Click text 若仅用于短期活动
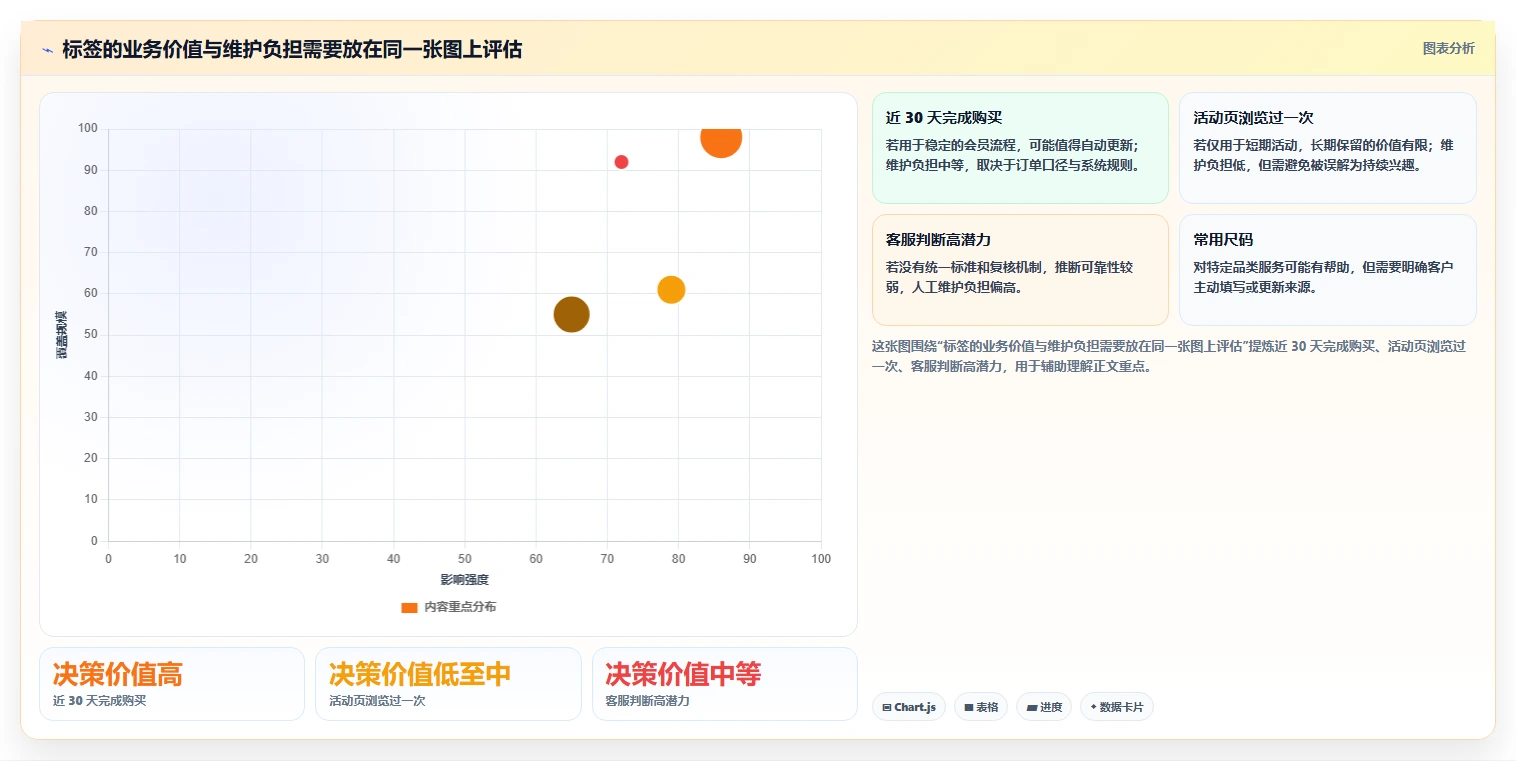 (1248, 145)
